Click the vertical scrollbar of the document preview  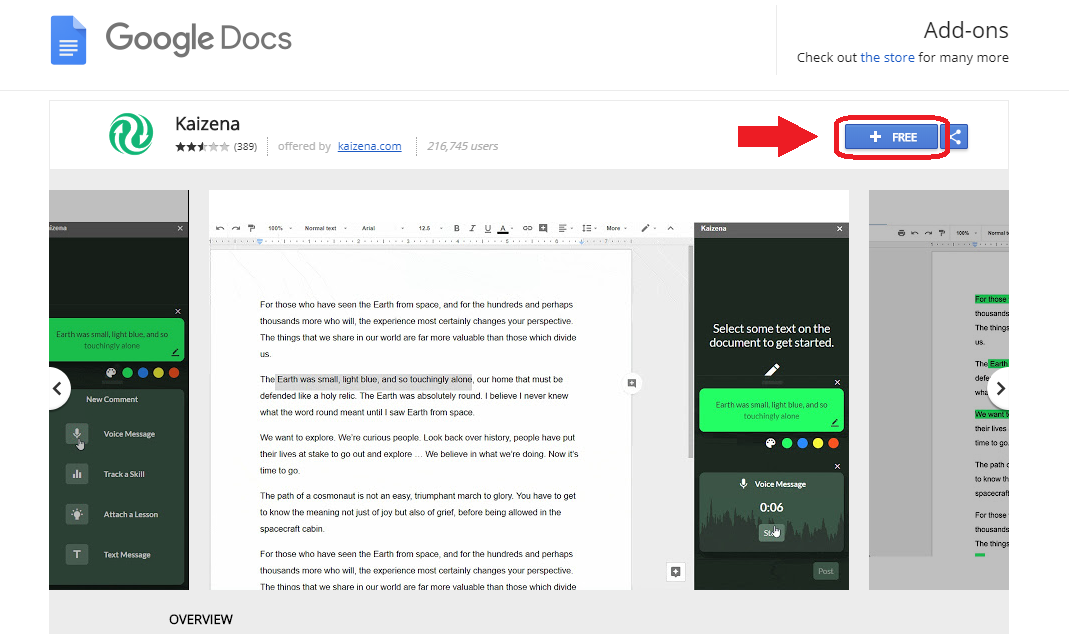click(691, 351)
